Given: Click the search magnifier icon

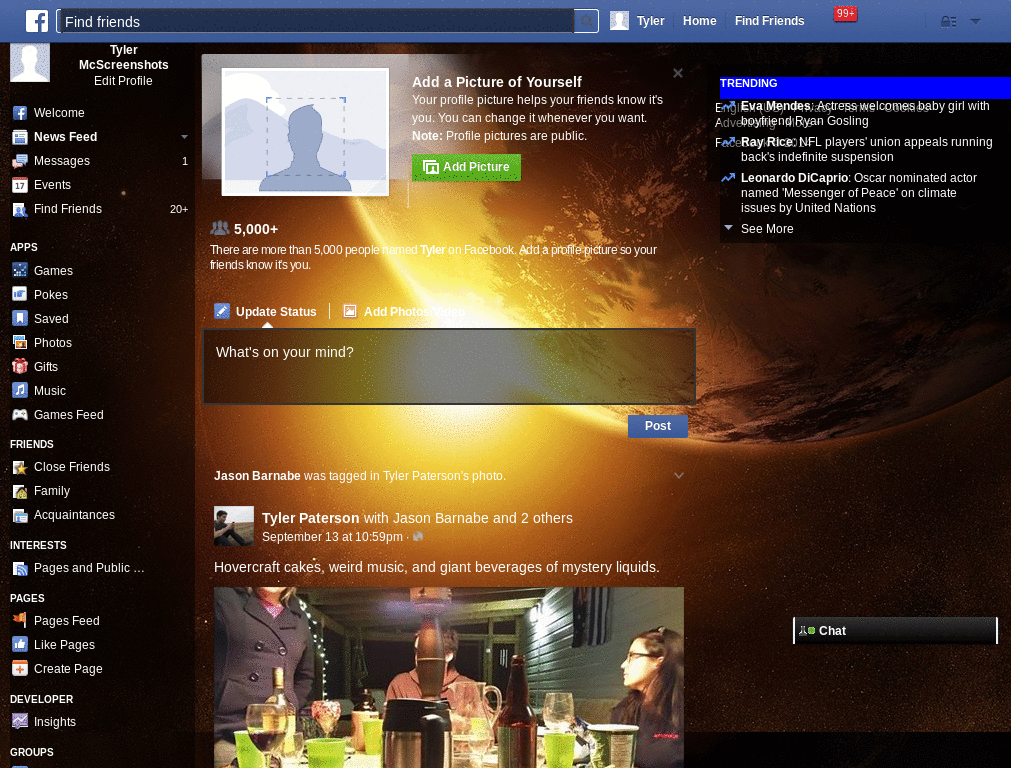Looking at the screenshot, I should (586, 22).
